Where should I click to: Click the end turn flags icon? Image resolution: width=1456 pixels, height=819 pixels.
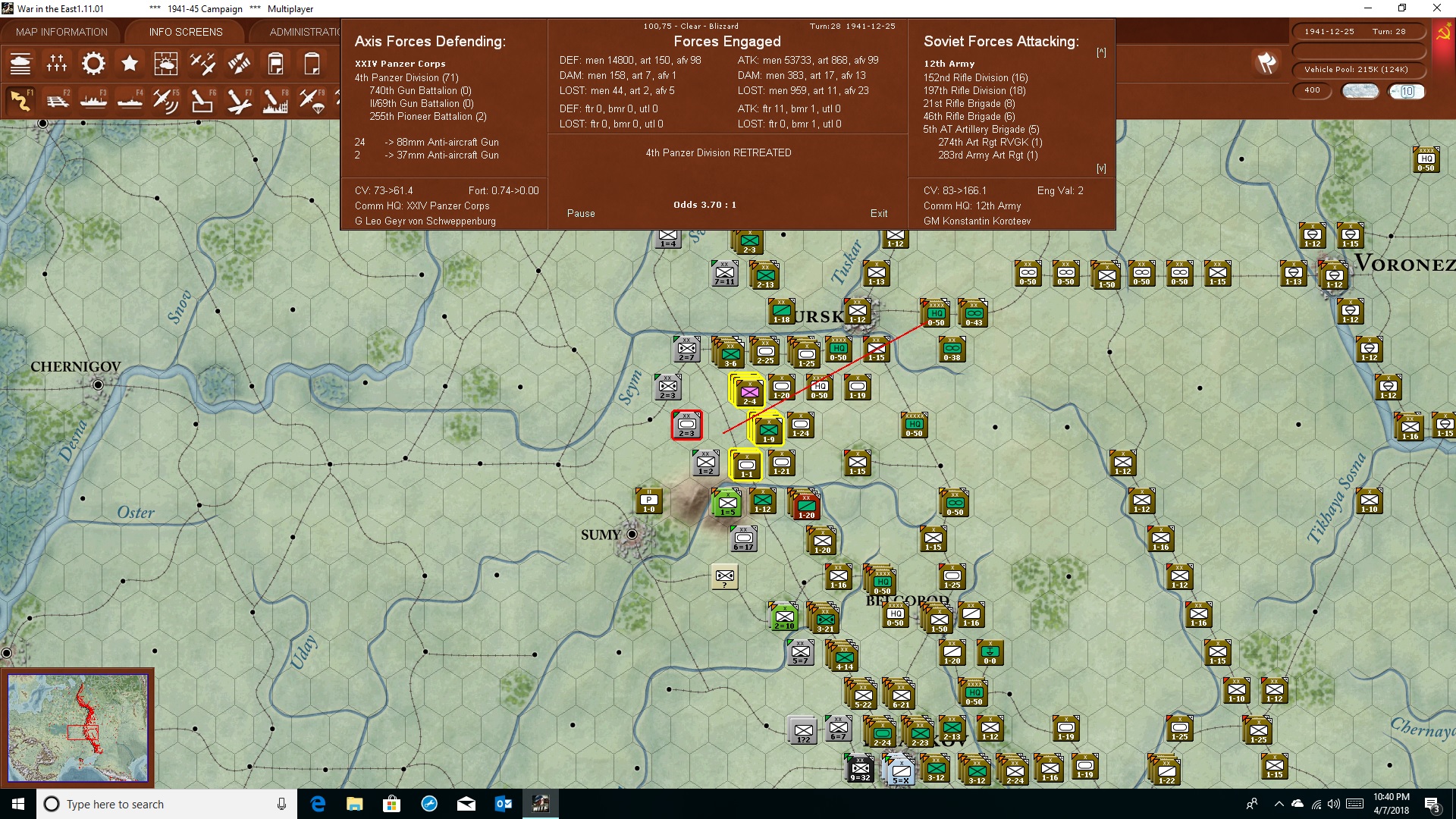(1266, 63)
